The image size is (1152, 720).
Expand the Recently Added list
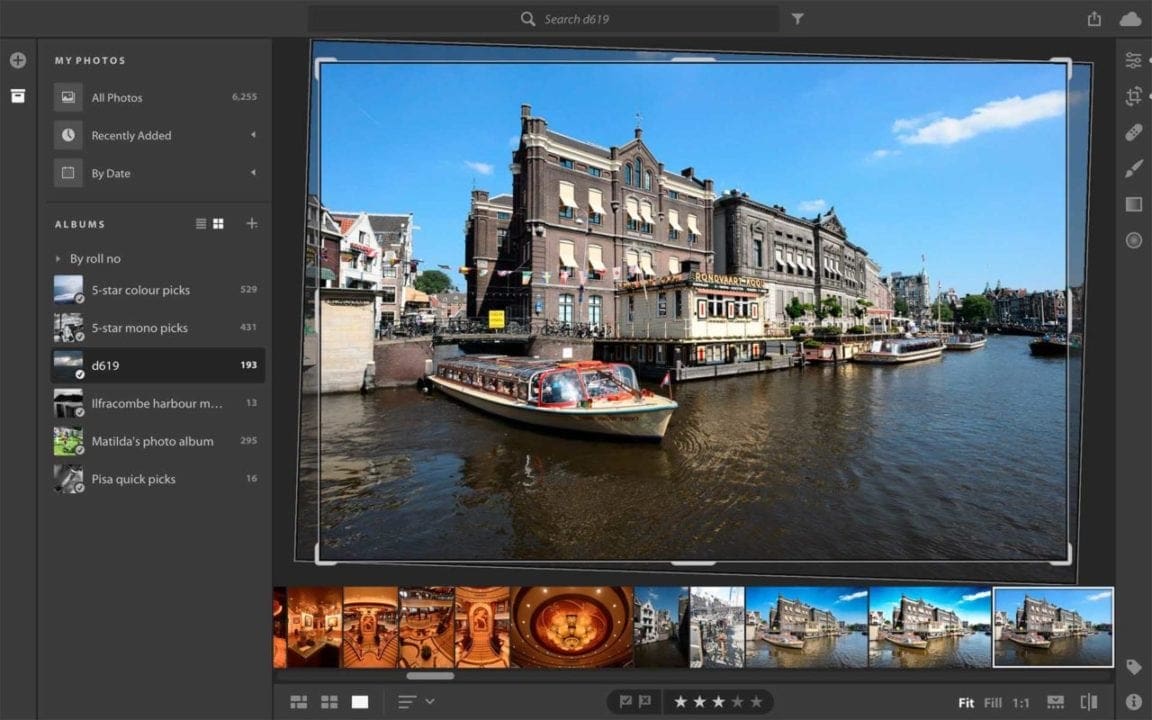(253, 134)
